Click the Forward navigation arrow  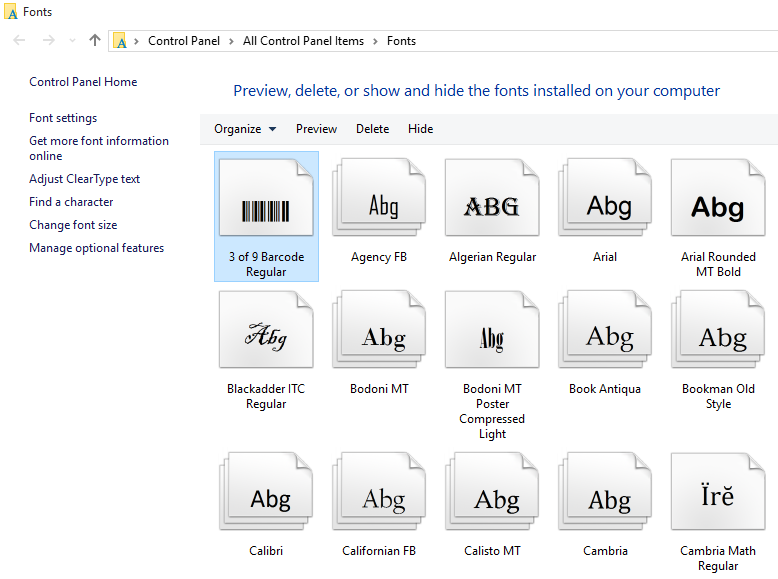pos(49,40)
